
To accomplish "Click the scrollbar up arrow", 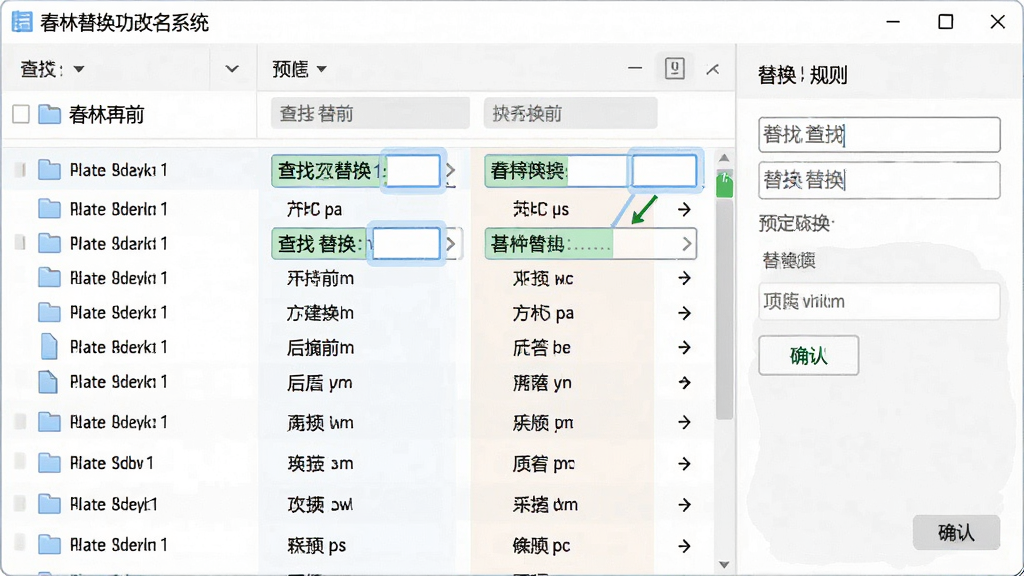I will (x=724, y=158).
